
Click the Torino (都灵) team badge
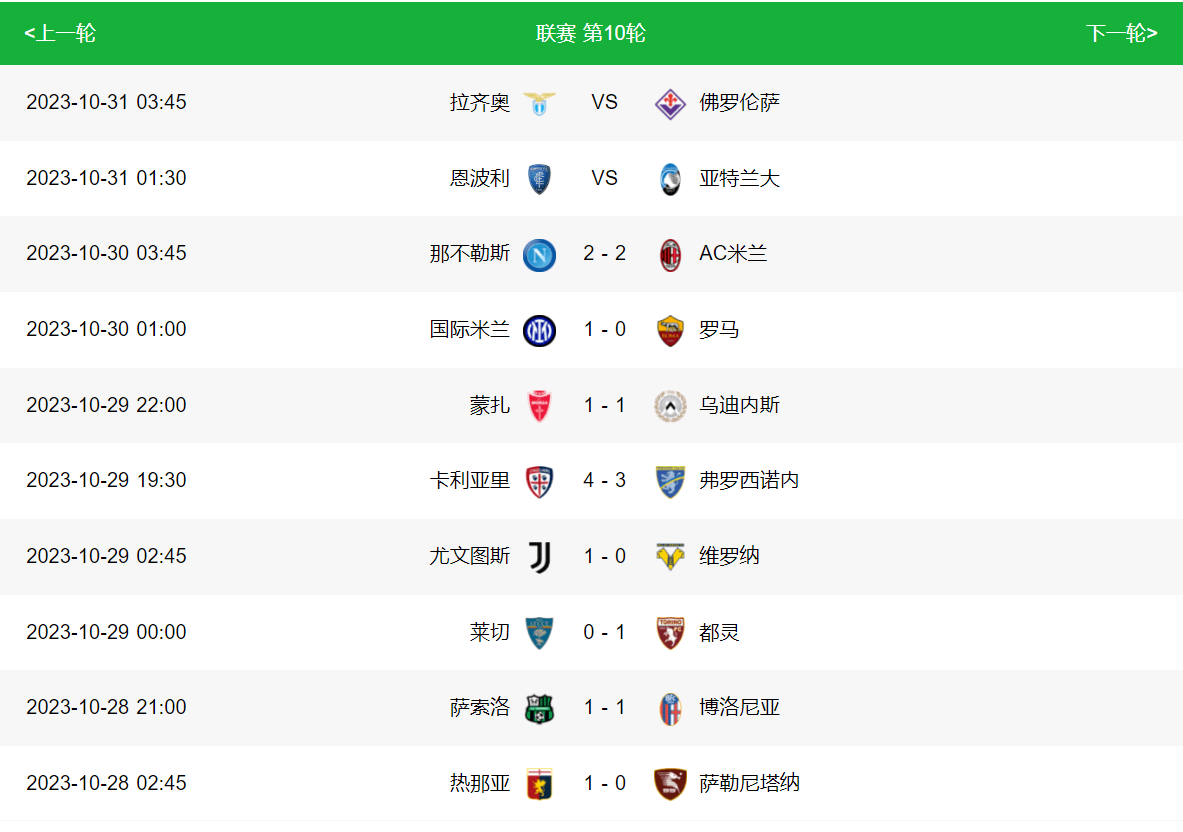coord(670,633)
